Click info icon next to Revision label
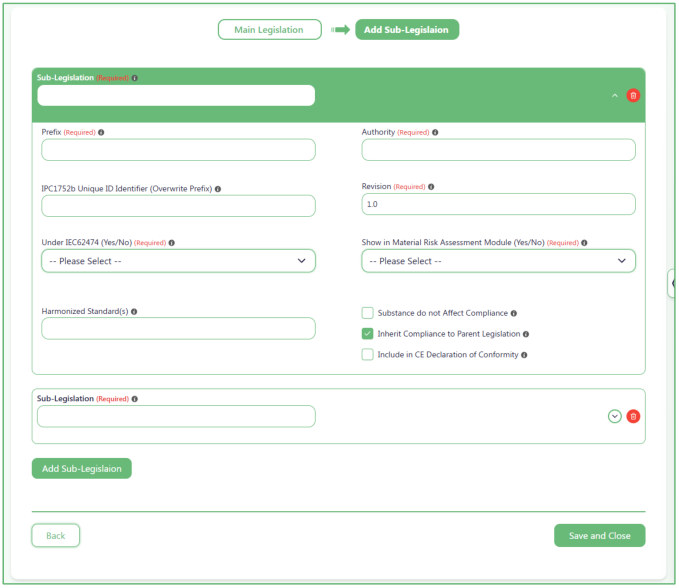Screen dimensions: 679x588 pos(431,187)
